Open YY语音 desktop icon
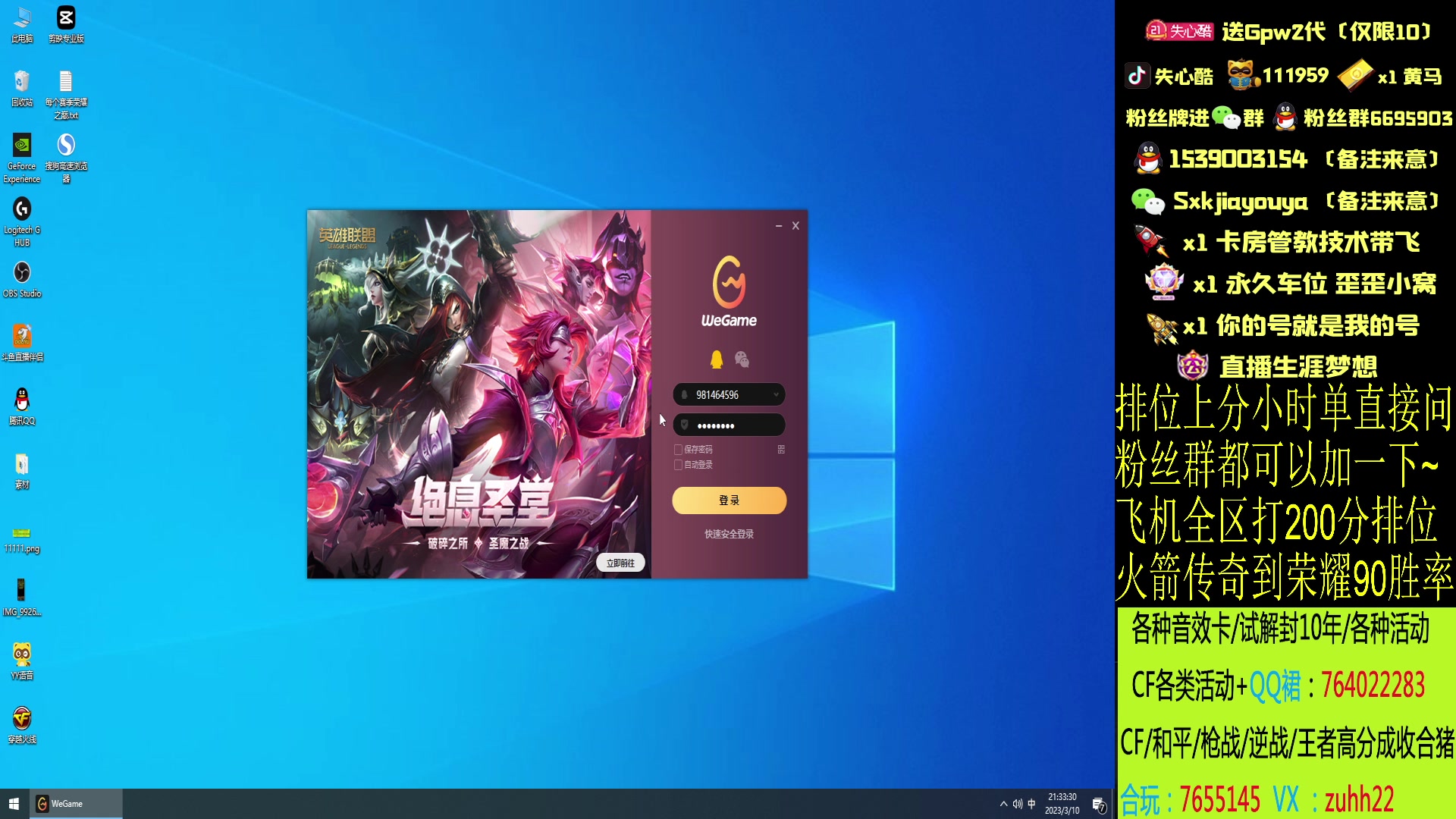 22,662
